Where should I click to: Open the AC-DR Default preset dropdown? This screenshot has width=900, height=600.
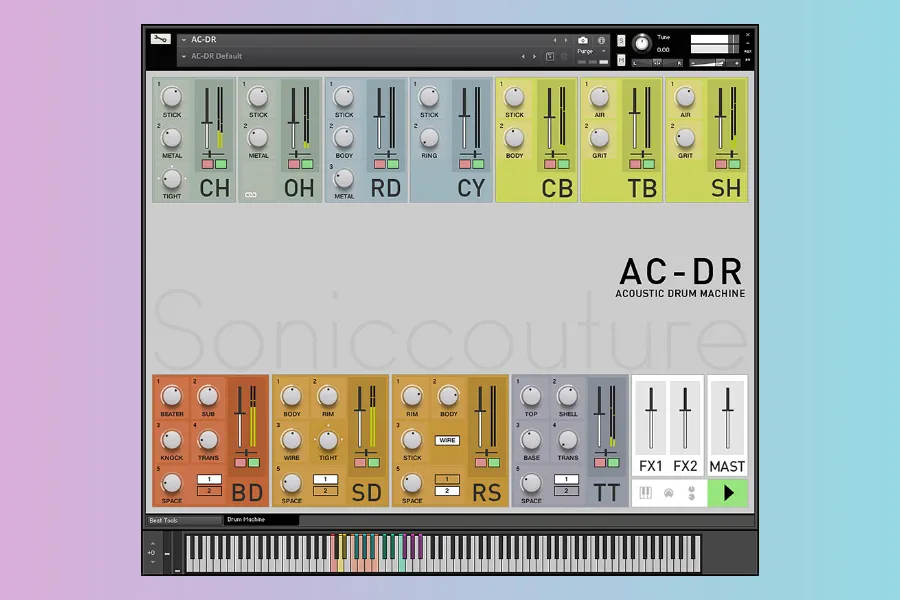coord(184,57)
